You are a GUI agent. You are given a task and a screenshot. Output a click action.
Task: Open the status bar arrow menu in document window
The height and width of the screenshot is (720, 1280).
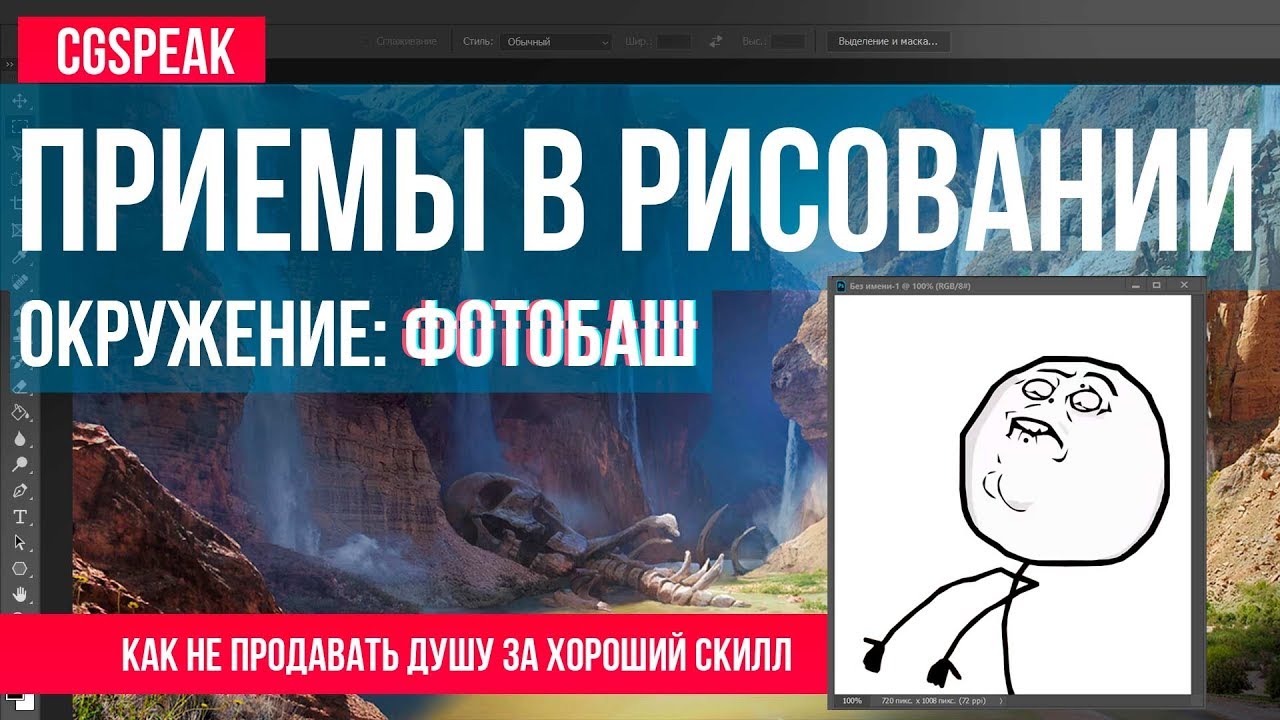(1002, 701)
